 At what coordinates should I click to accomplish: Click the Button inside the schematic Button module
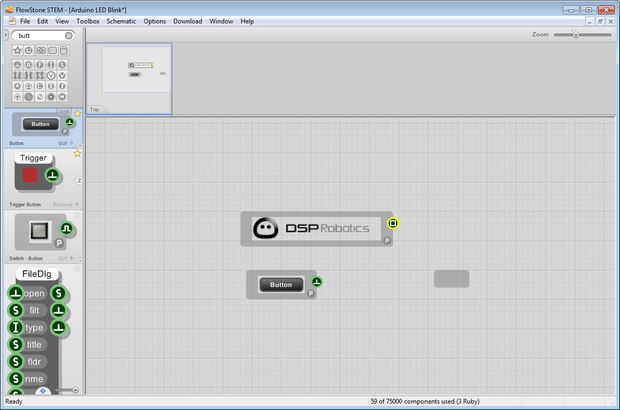281,285
